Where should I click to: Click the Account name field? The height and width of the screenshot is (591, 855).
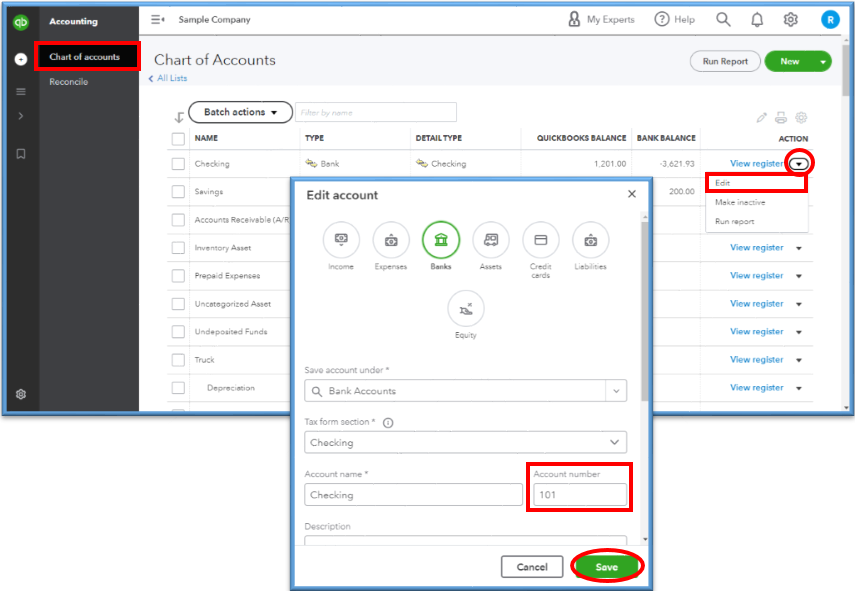[x=413, y=494]
